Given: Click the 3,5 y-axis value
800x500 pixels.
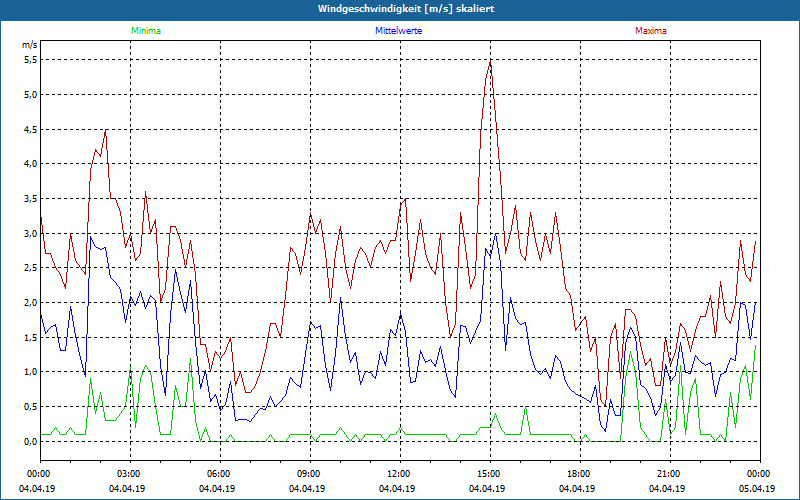Looking at the screenshot, I should 31,198.
